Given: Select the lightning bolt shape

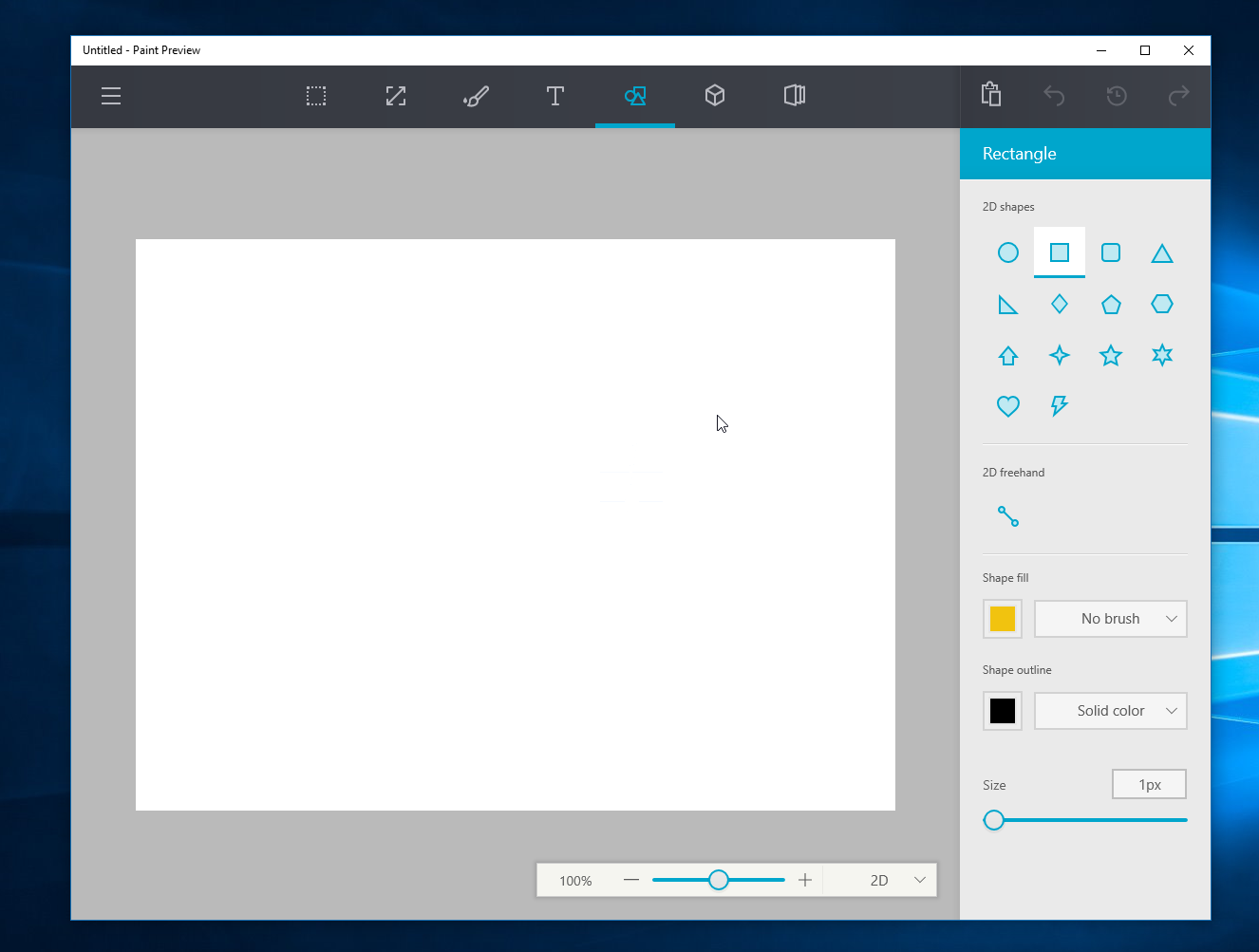Looking at the screenshot, I should pos(1059,406).
